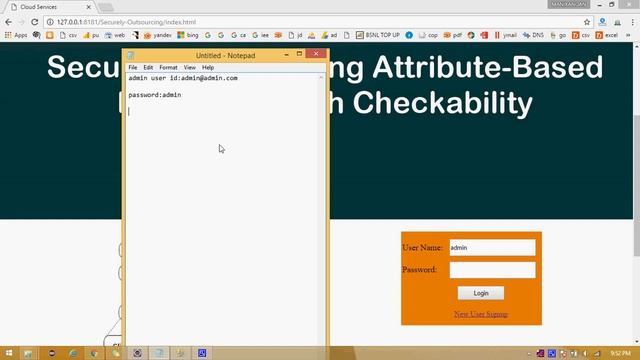This screenshot has width=640, height=360.
Task: Show more bookmarks with overflow chevron
Action: click(628, 35)
